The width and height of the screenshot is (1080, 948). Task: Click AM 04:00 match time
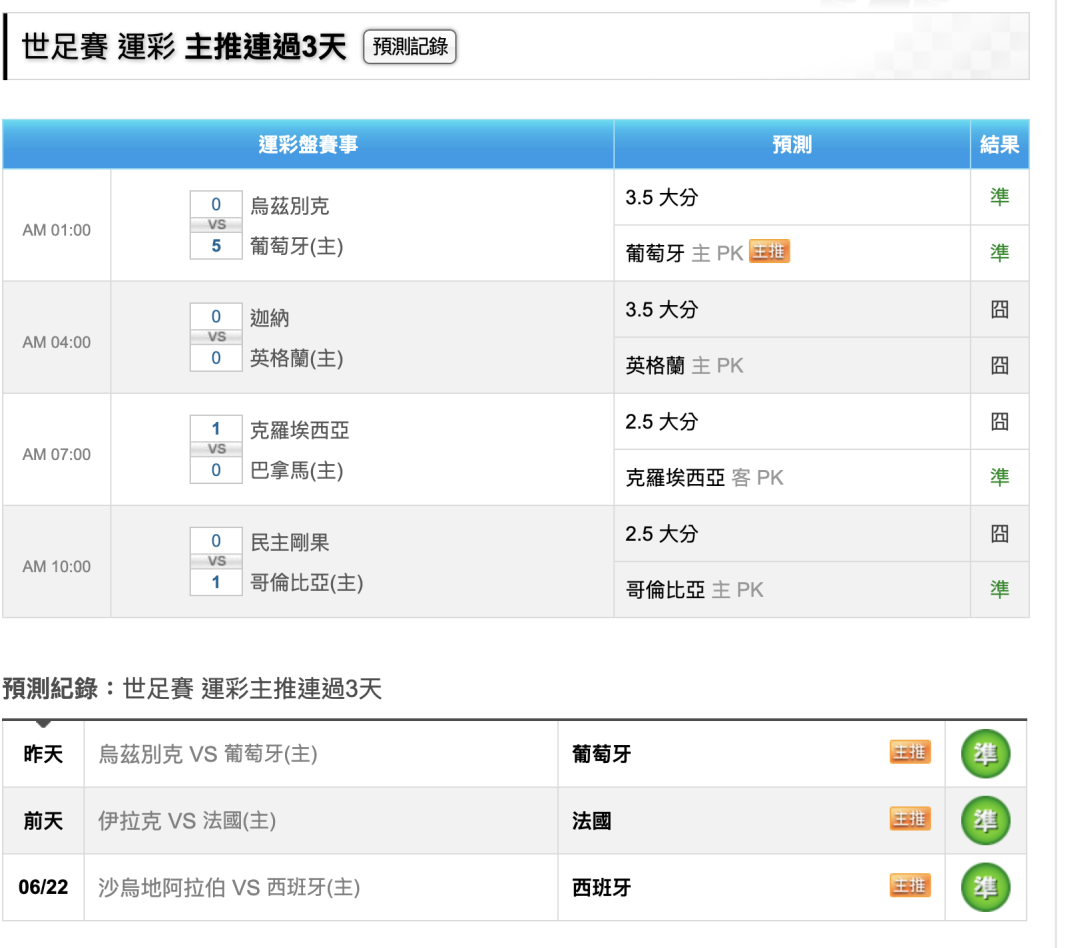(x=56, y=342)
